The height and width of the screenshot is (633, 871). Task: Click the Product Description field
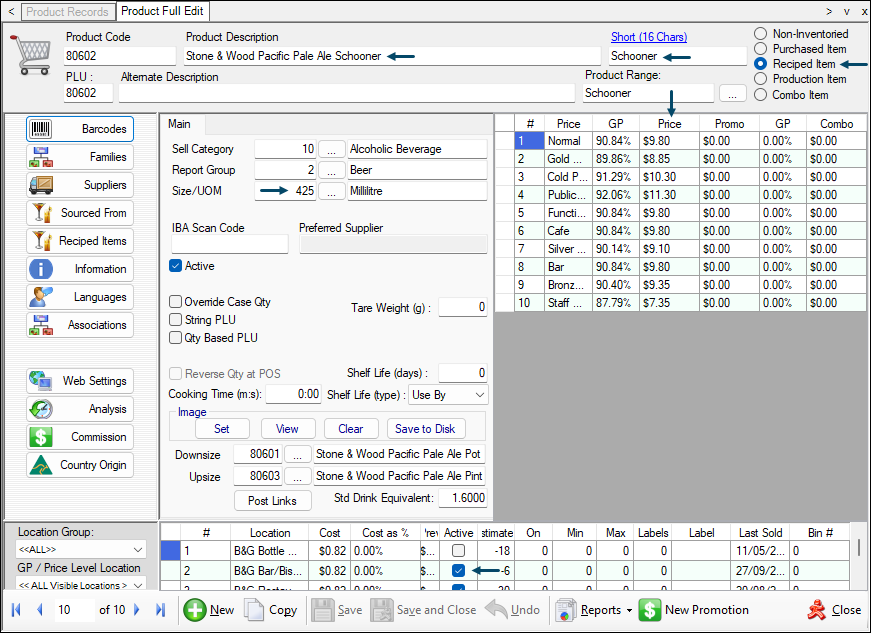point(392,56)
